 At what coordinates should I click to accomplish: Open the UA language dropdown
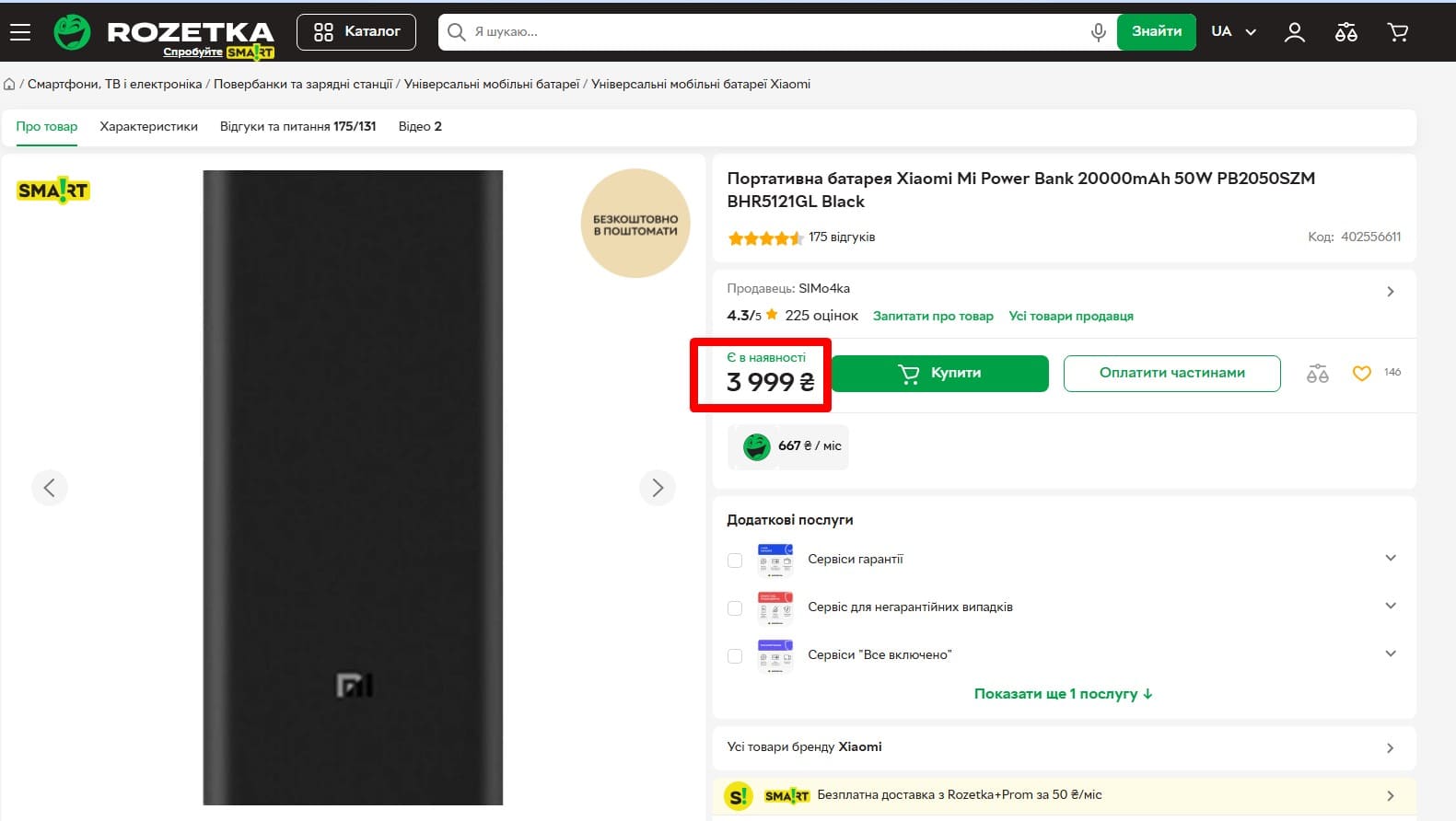tap(1233, 32)
